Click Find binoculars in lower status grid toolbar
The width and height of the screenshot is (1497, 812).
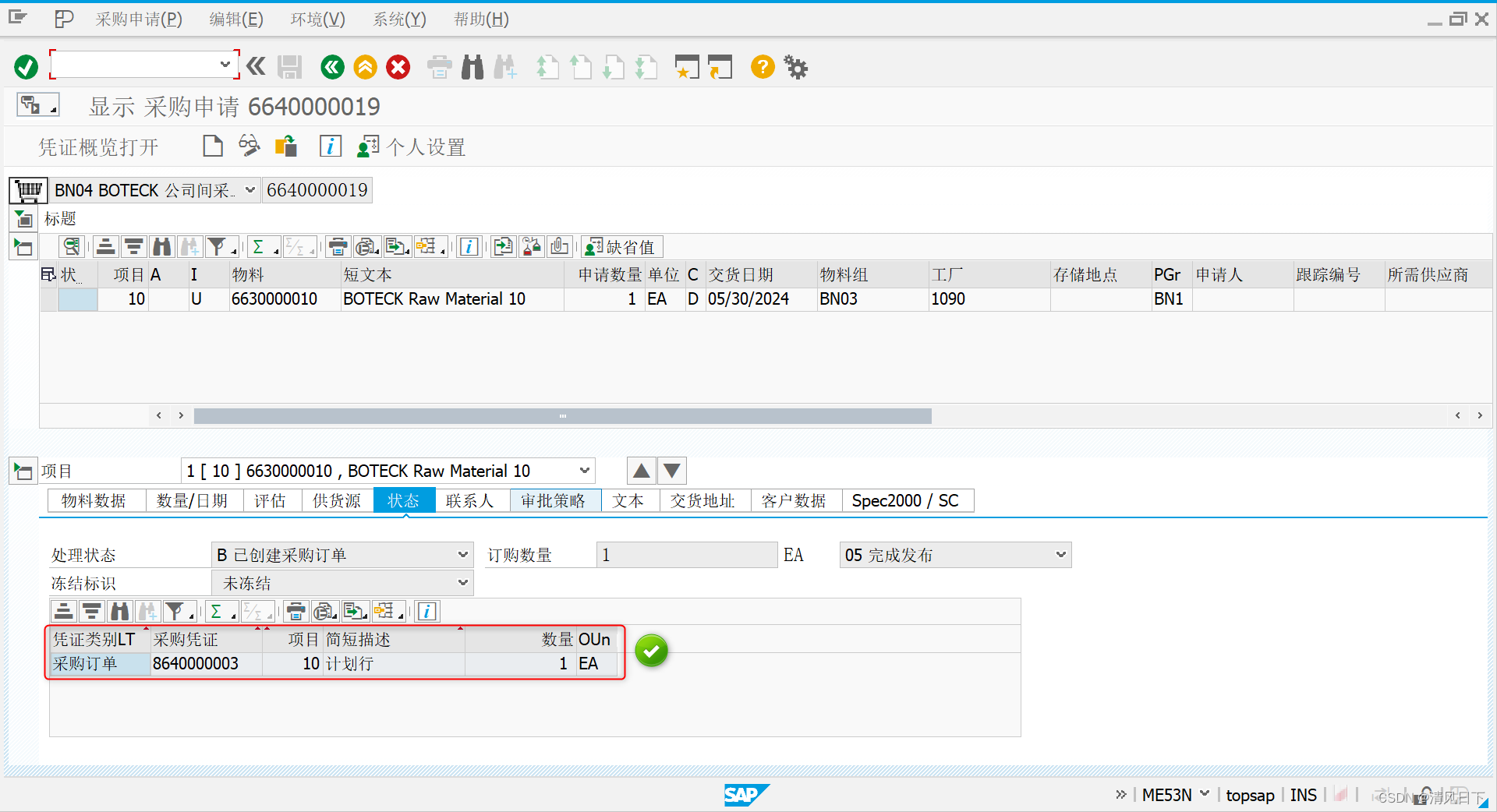[120, 612]
